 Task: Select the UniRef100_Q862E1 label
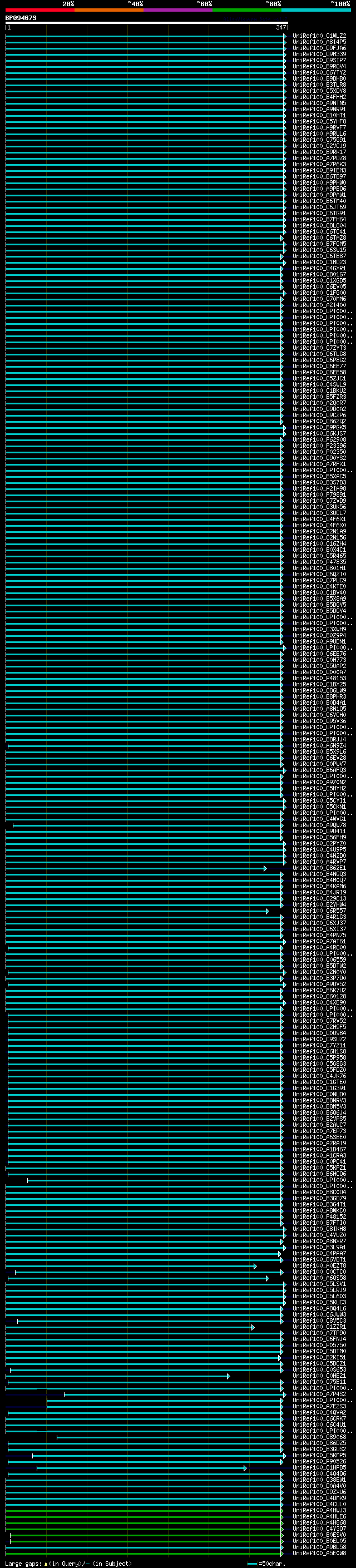point(319,868)
